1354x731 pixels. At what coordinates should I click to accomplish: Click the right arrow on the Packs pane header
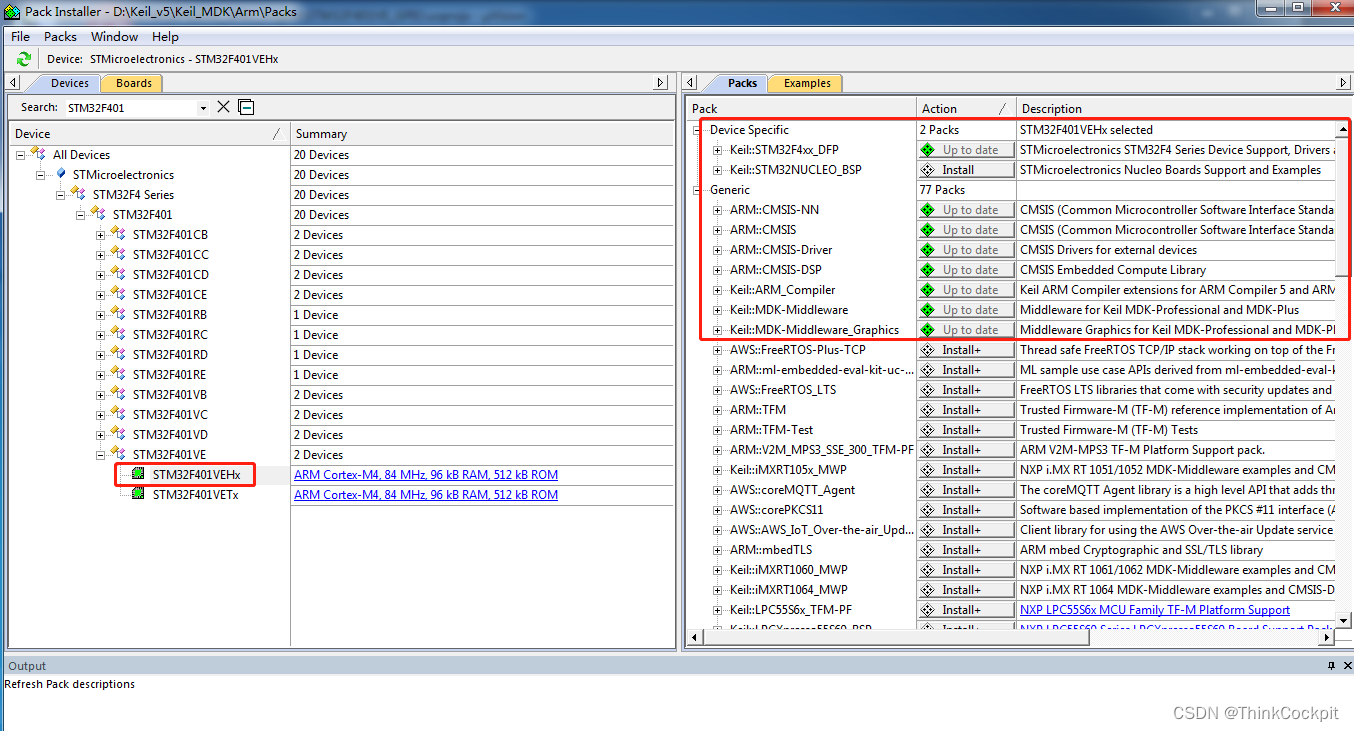coord(1343,83)
